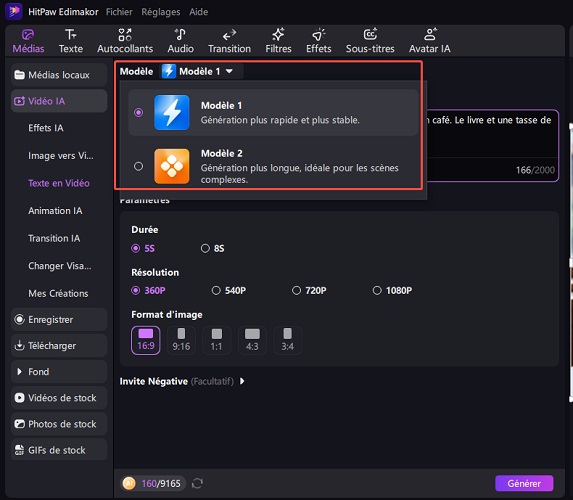Image resolution: width=573 pixels, height=500 pixels.
Task: Select the 3:4 aspect ratio
Action: point(288,340)
